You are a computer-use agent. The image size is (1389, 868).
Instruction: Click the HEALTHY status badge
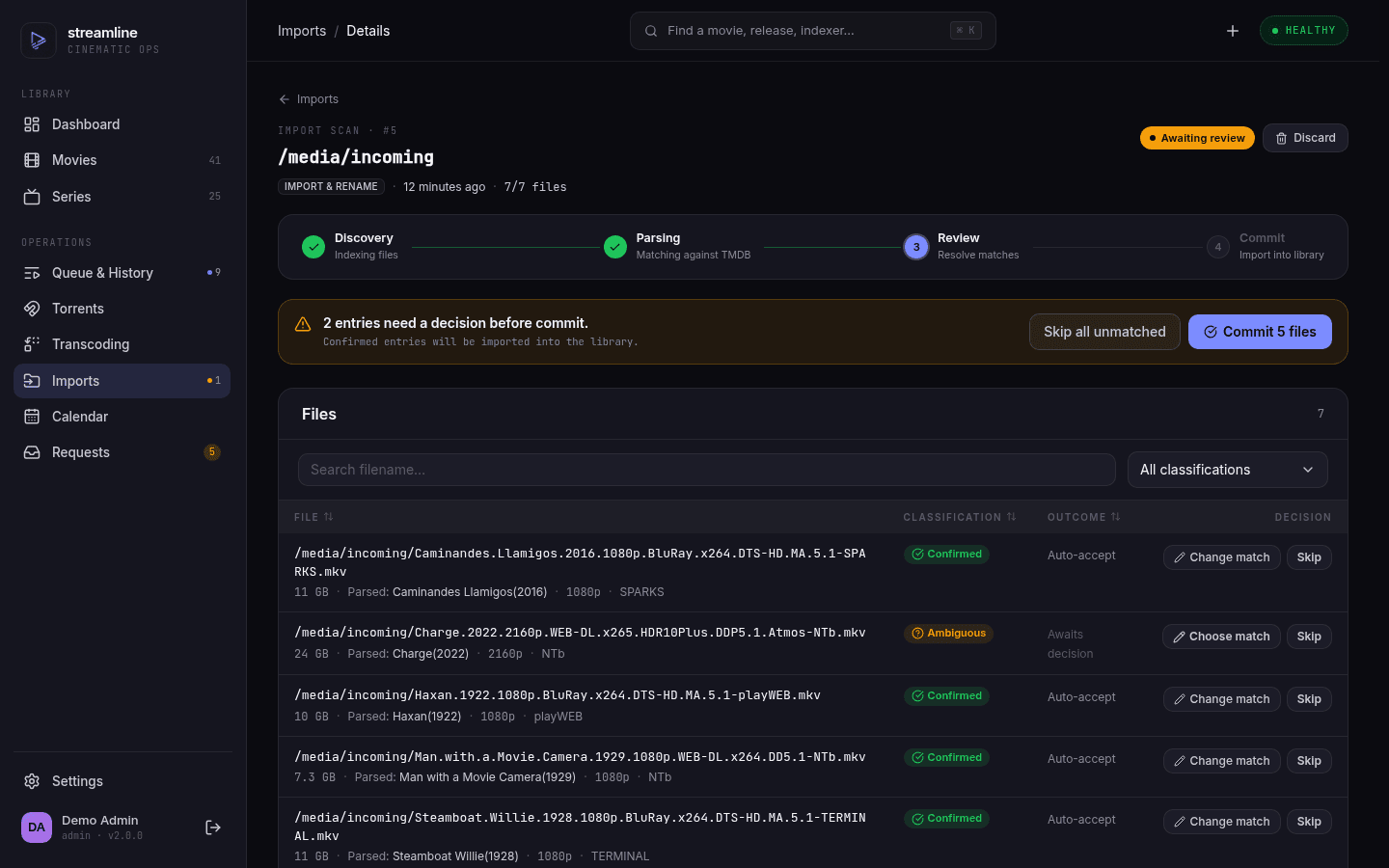(x=1304, y=31)
